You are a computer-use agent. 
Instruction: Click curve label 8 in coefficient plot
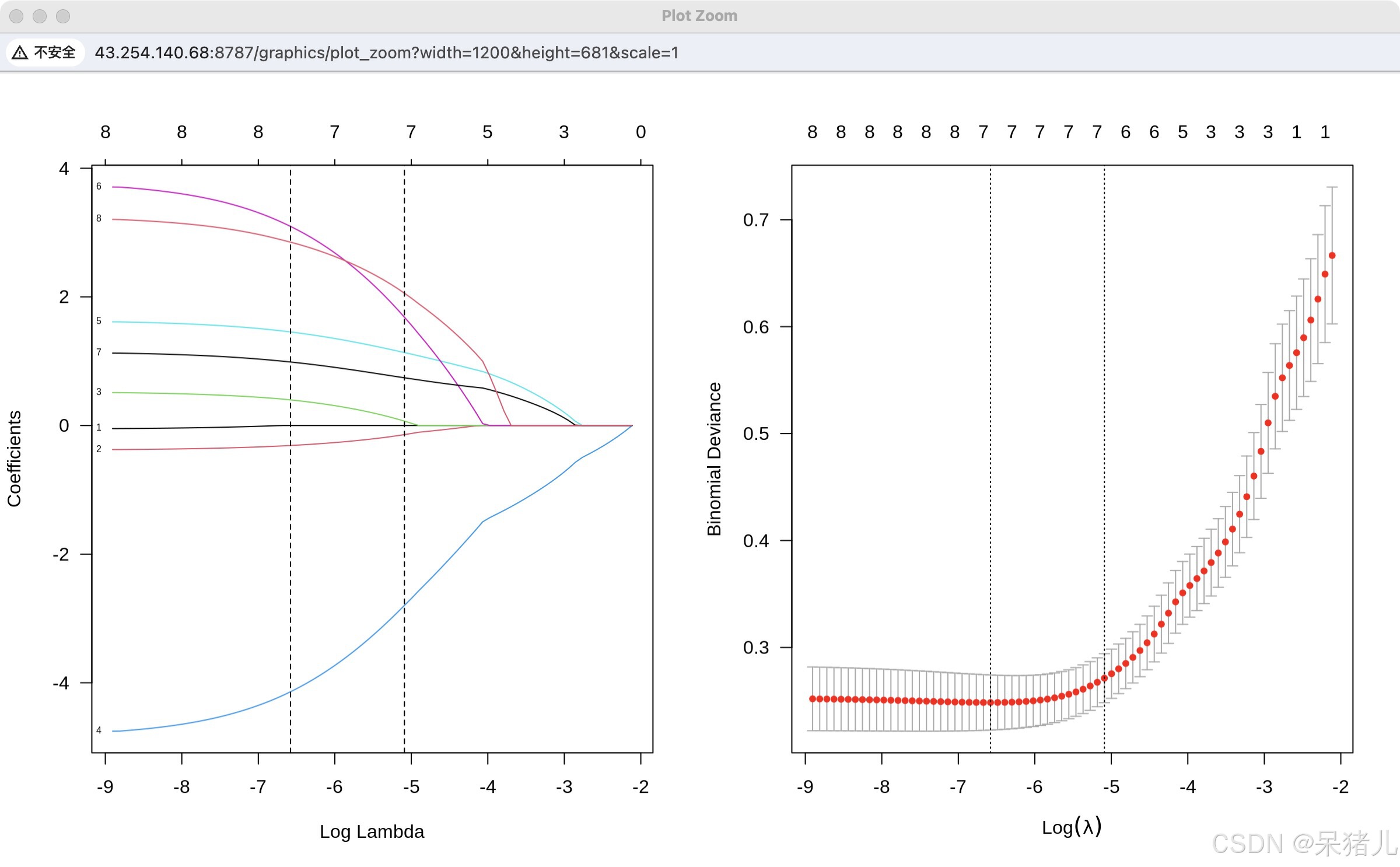(x=99, y=218)
